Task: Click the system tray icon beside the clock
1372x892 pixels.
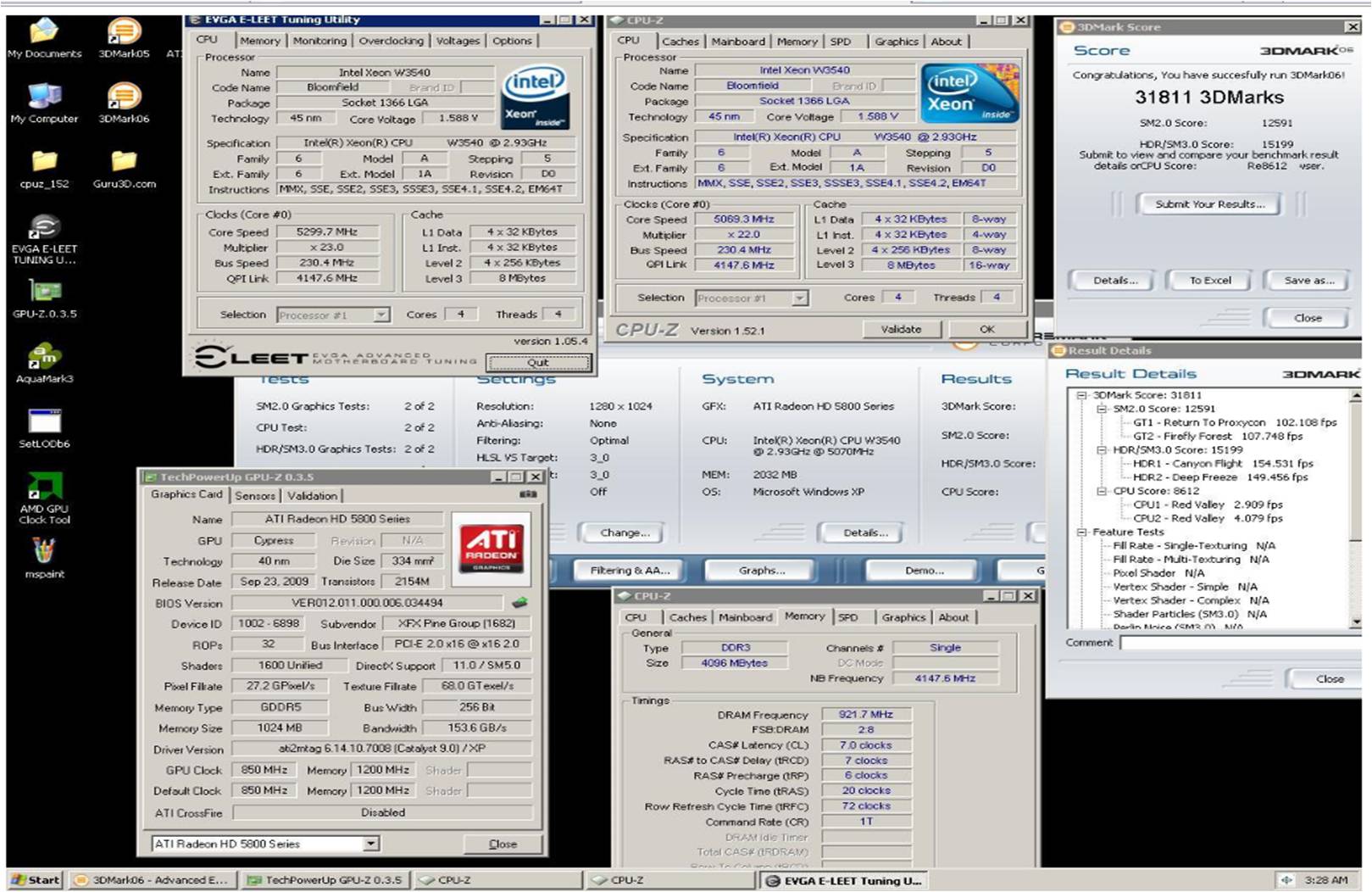Action: click(1286, 880)
